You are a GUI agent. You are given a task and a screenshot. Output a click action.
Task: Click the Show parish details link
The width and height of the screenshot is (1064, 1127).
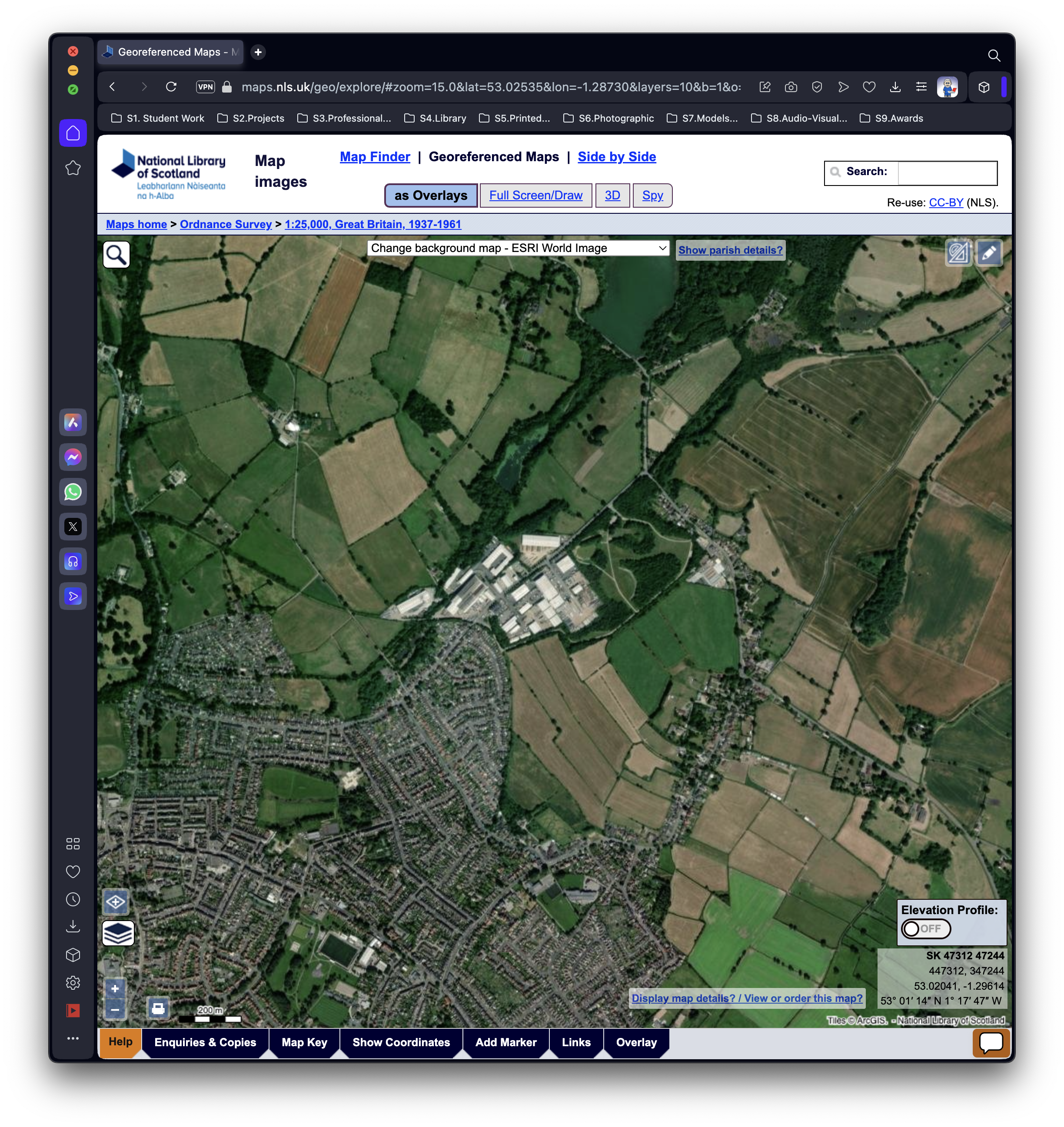pyautogui.click(x=730, y=250)
